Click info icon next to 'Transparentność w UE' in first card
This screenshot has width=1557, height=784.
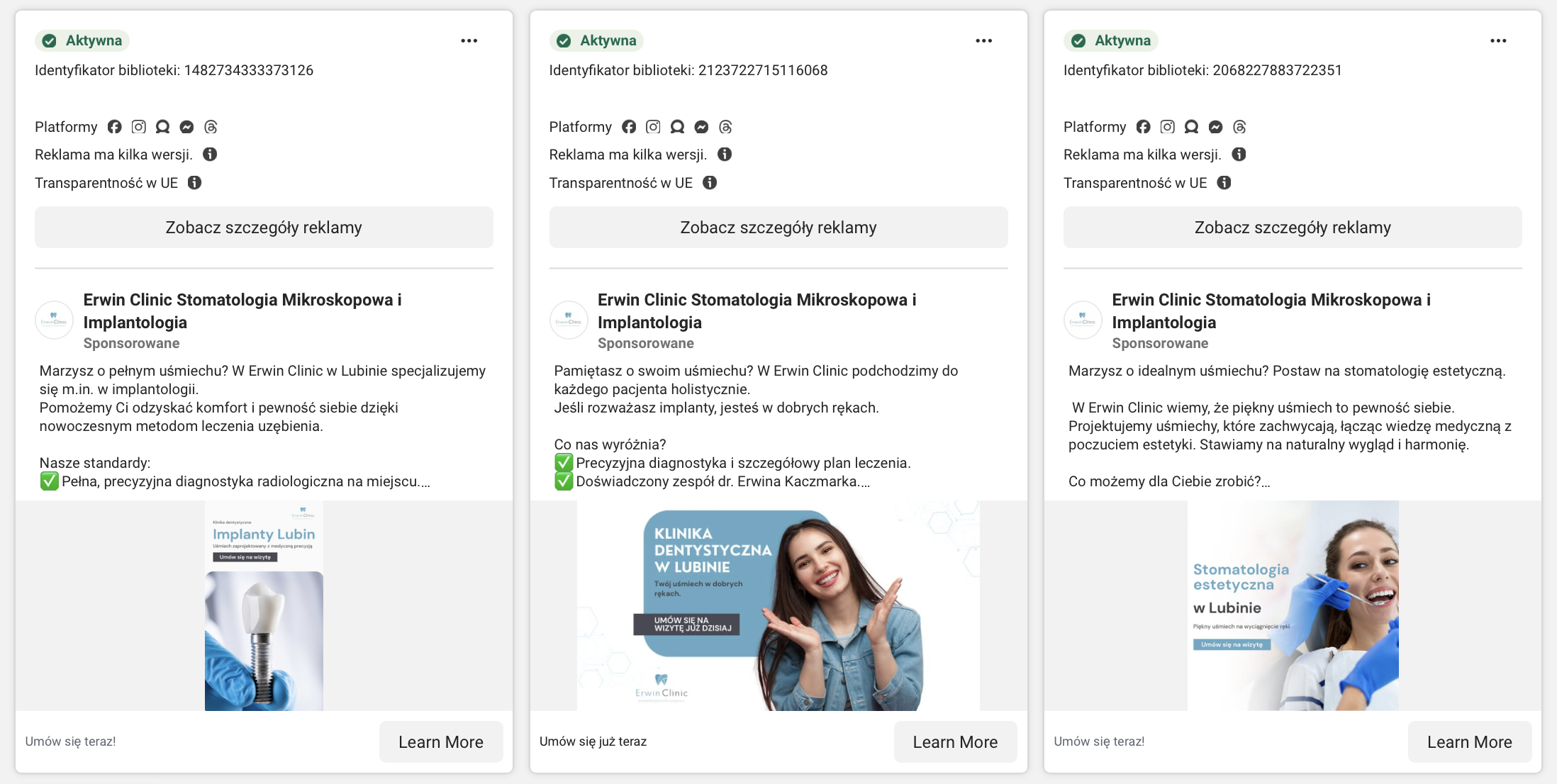(194, 182)
